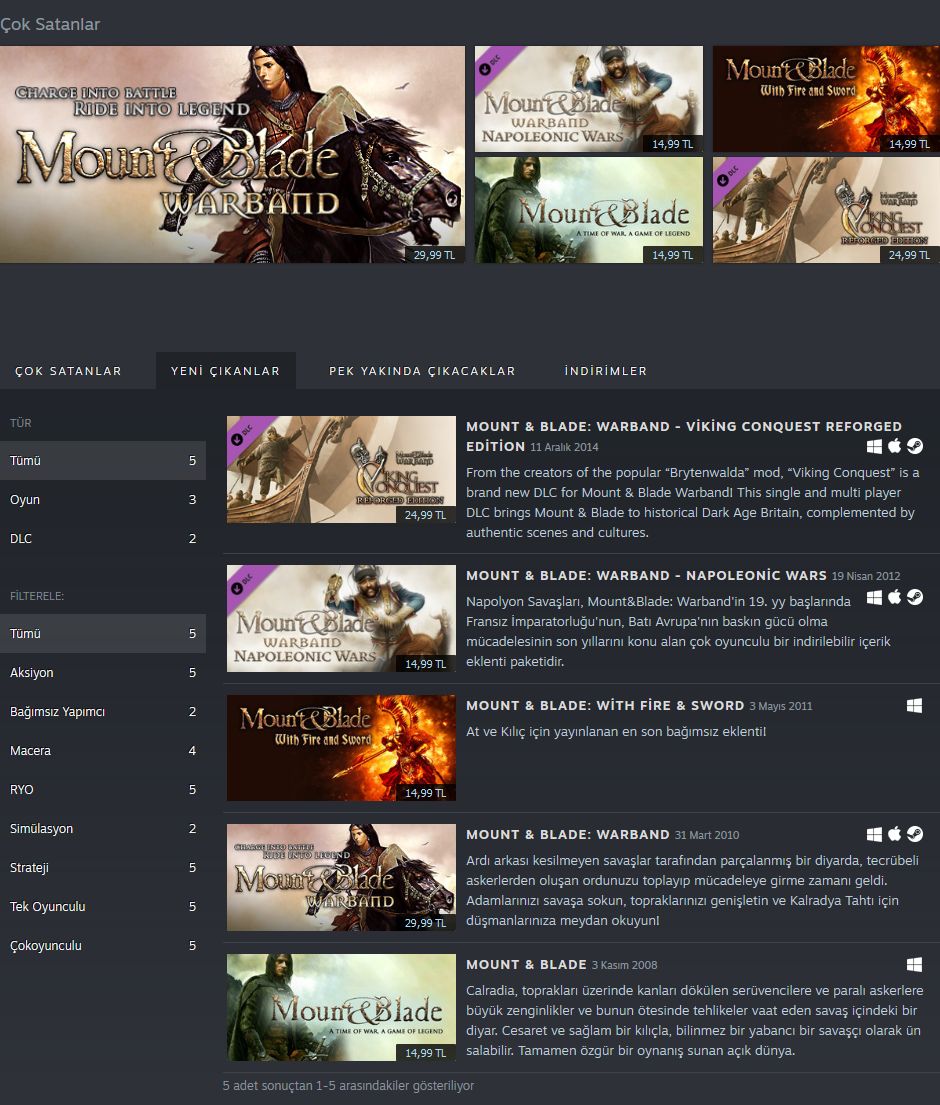Click DLC badge on Viking Conquest top banner

[731, 175]
